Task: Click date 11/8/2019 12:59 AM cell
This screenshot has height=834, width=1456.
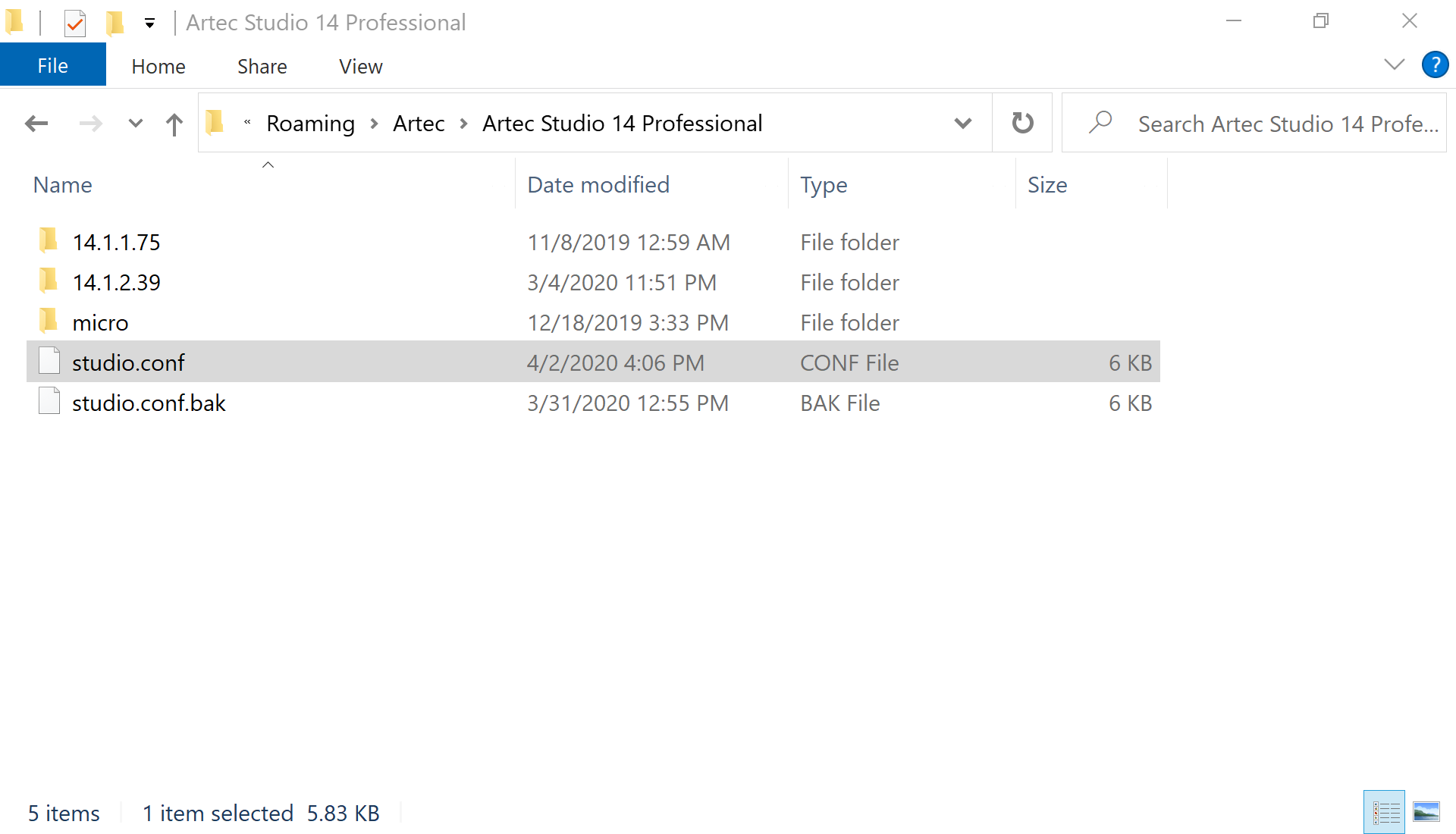Action: tap(629, 243)
